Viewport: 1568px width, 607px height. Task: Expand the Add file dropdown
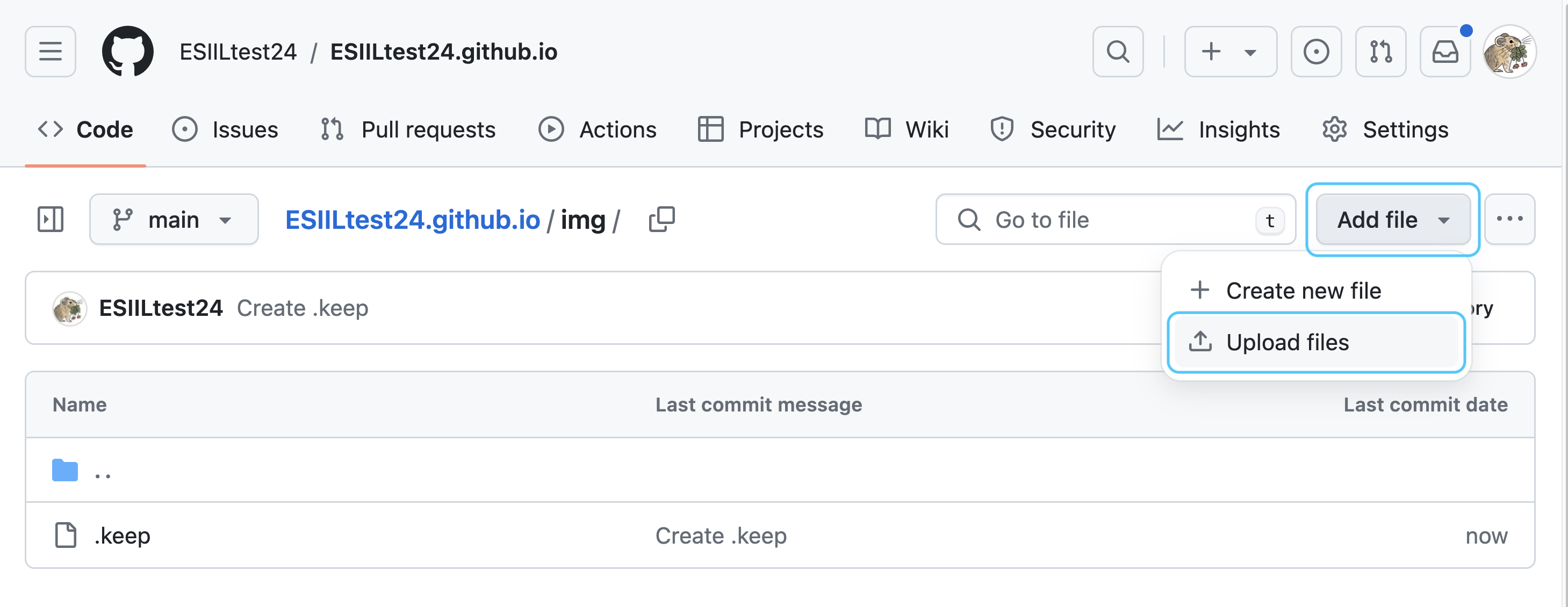[x=1393, y=220]
